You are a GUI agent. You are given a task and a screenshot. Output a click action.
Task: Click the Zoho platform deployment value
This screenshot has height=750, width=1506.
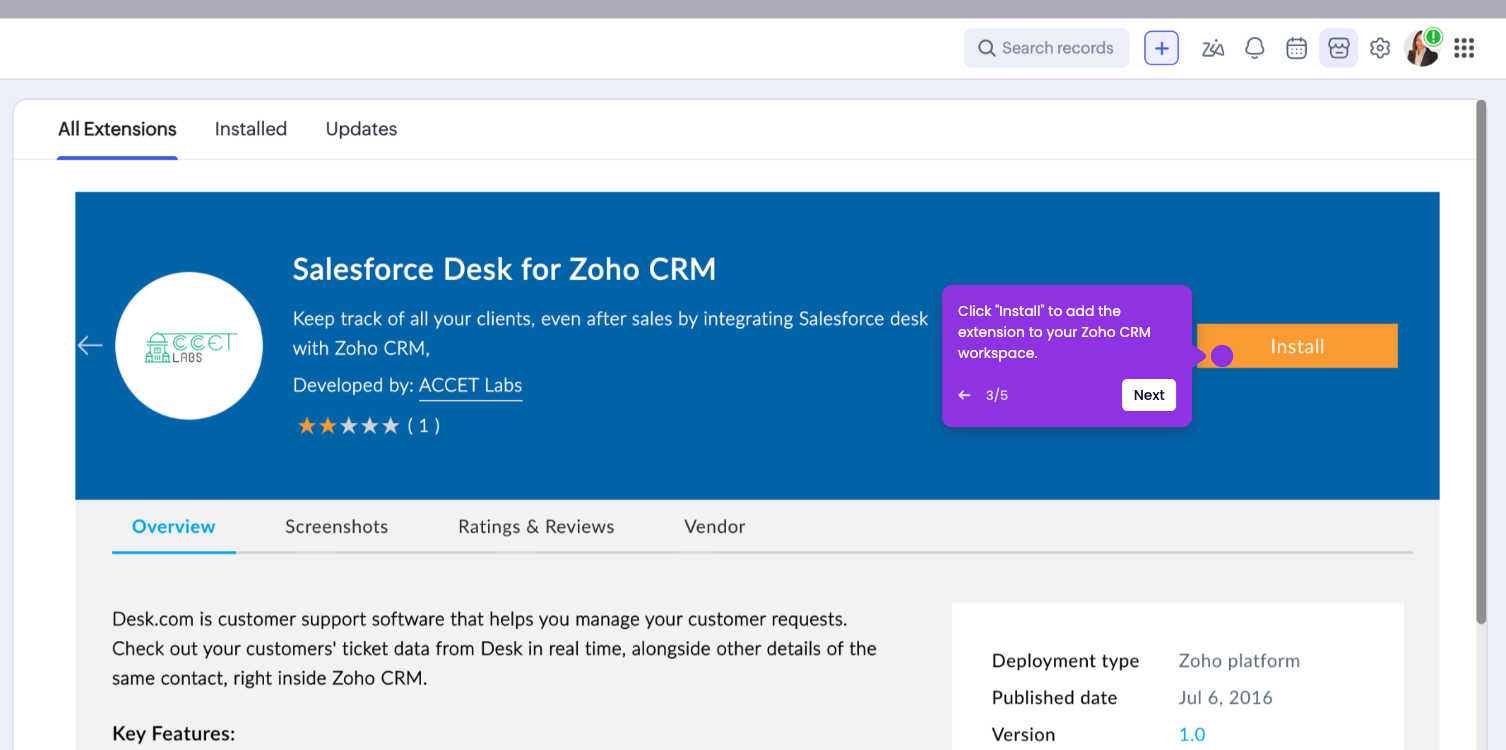(1239, 661)
